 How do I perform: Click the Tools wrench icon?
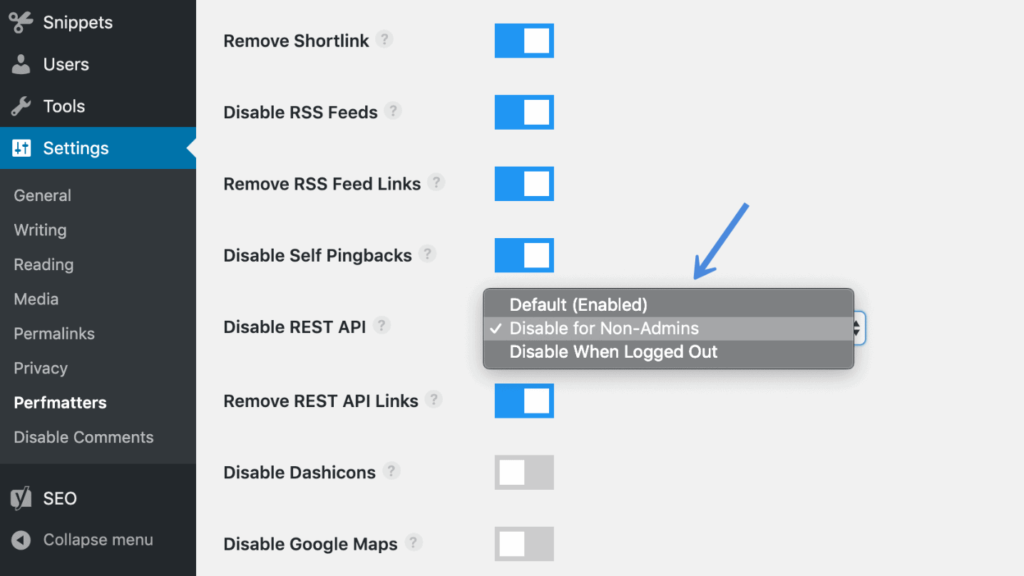point(21,106)
